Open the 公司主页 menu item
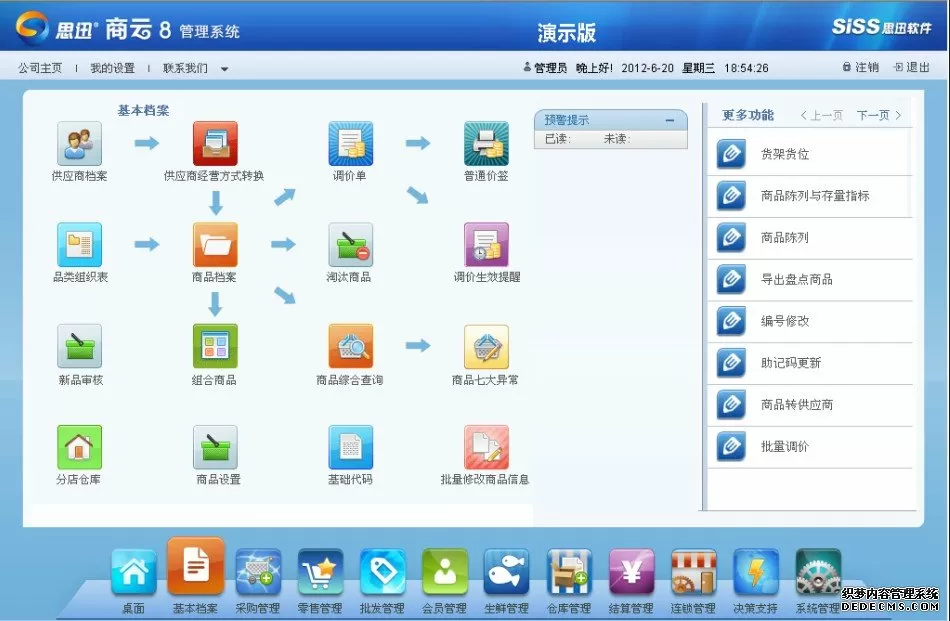Image resolution: width=950 pixels, height=621 pixels. click(x=40, y=68)
